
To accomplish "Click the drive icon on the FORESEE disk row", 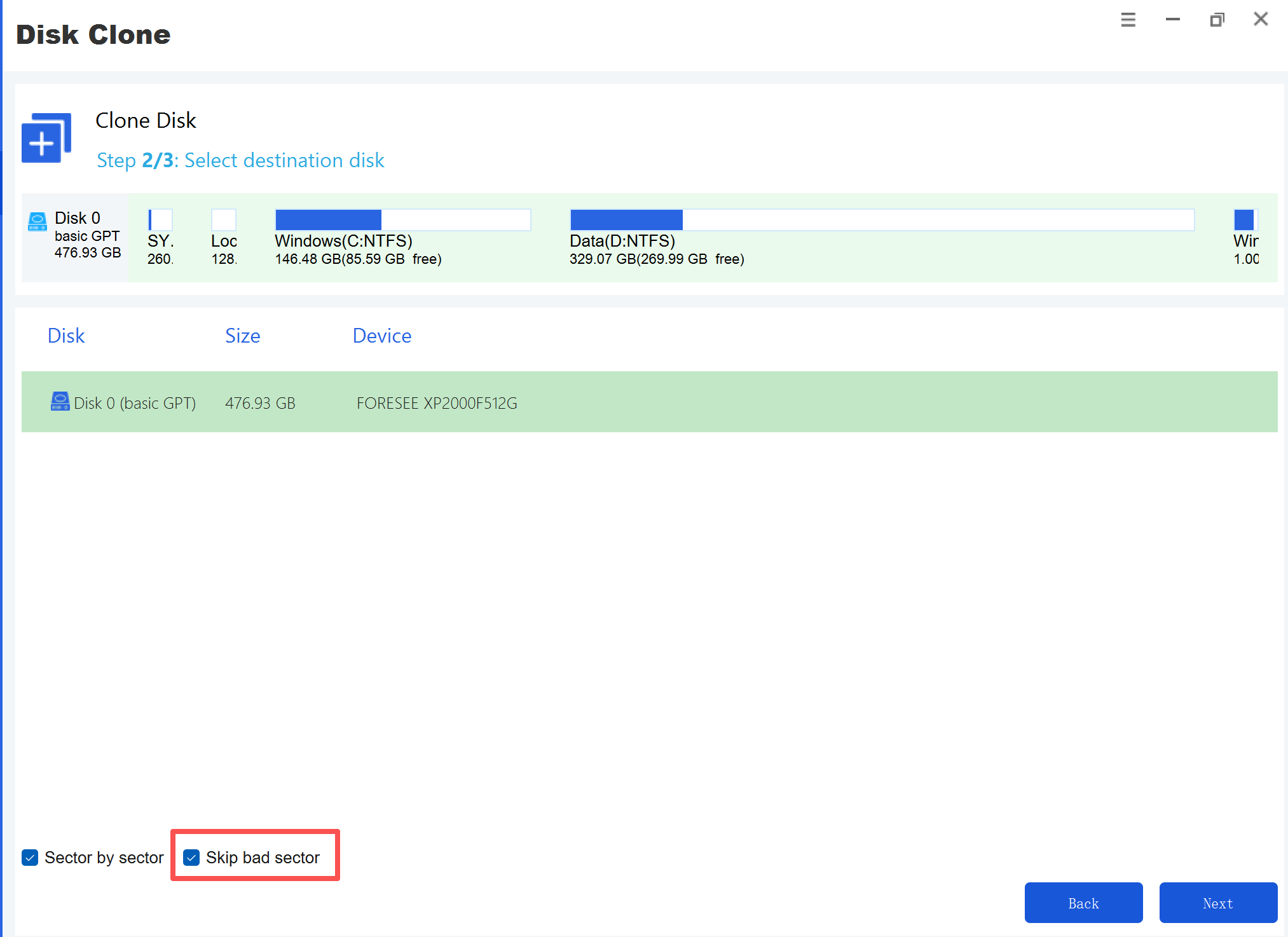I will (x=60, y=402).
